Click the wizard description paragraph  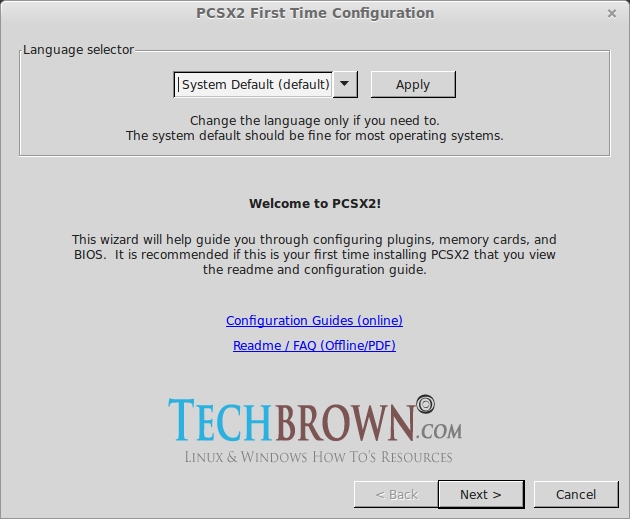click(x=314, y=255)
